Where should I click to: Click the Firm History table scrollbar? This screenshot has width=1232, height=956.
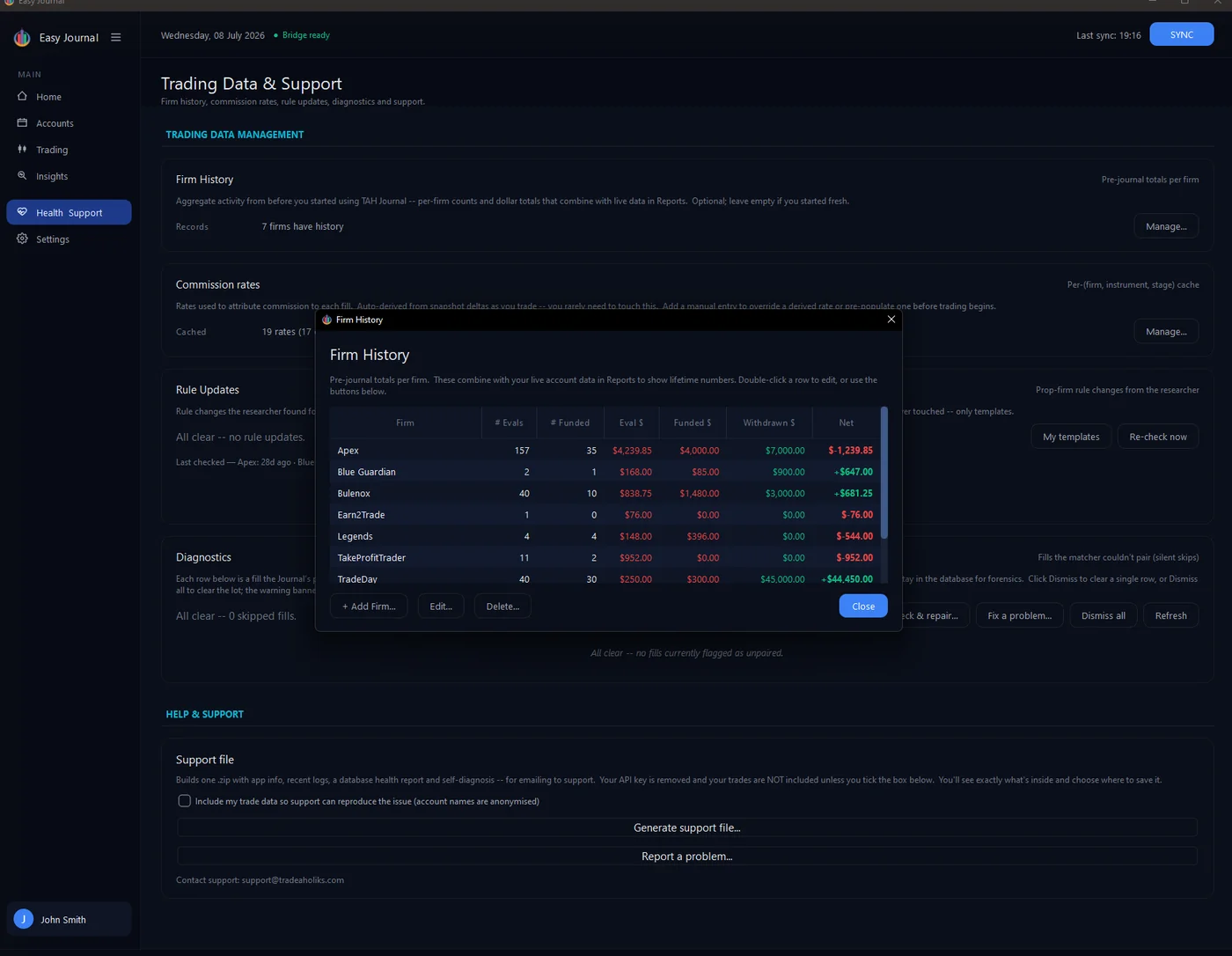pos(884,473)
